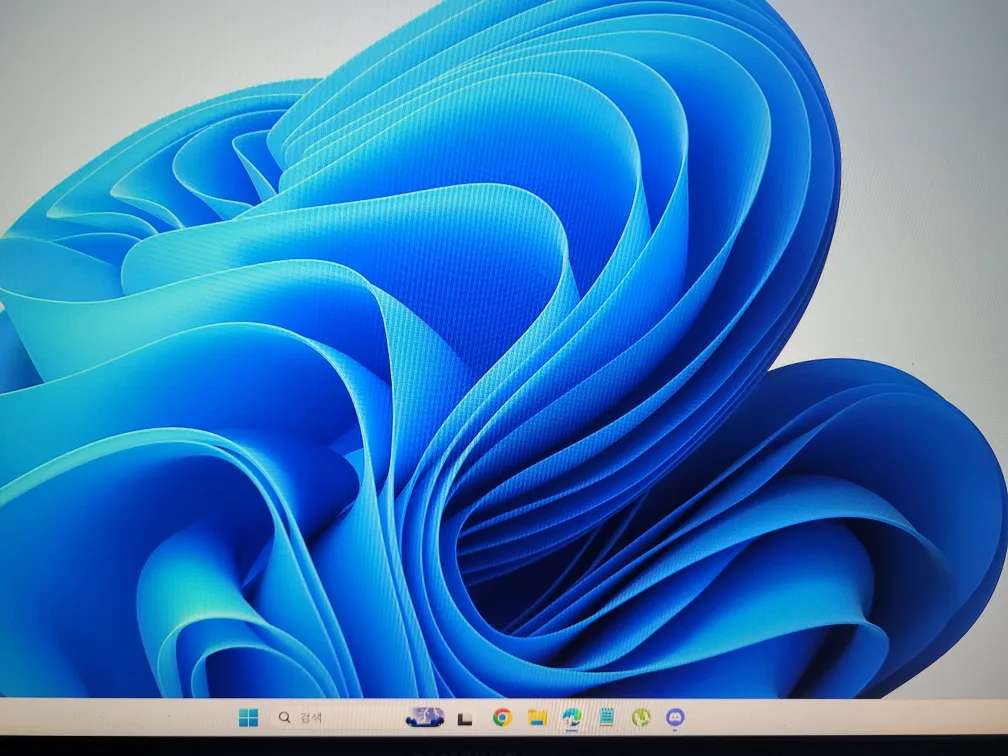Screen dimensions: 1008x756
Task: Click the 검색 search box in taskbar
Action: point(361,717)
